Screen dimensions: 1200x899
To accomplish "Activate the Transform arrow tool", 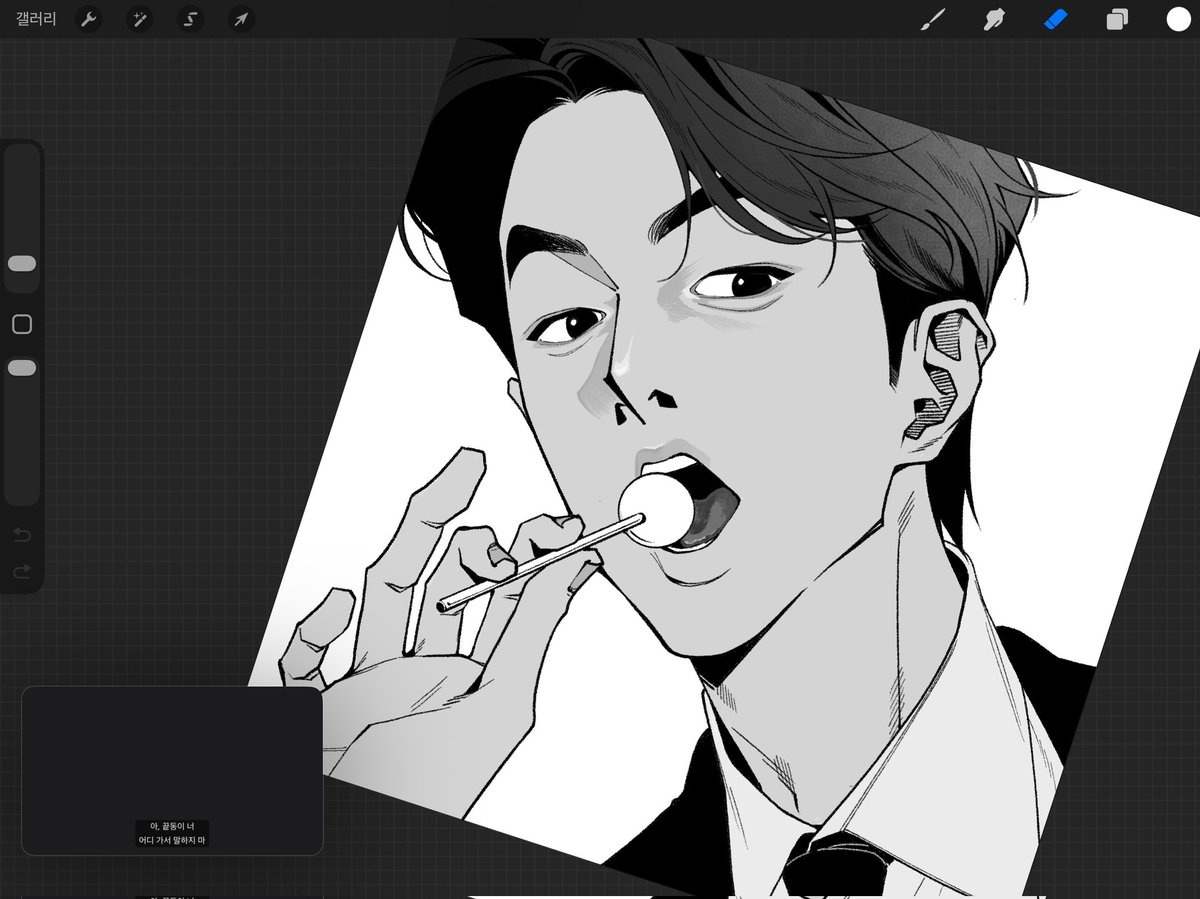I will coord(240,19).
